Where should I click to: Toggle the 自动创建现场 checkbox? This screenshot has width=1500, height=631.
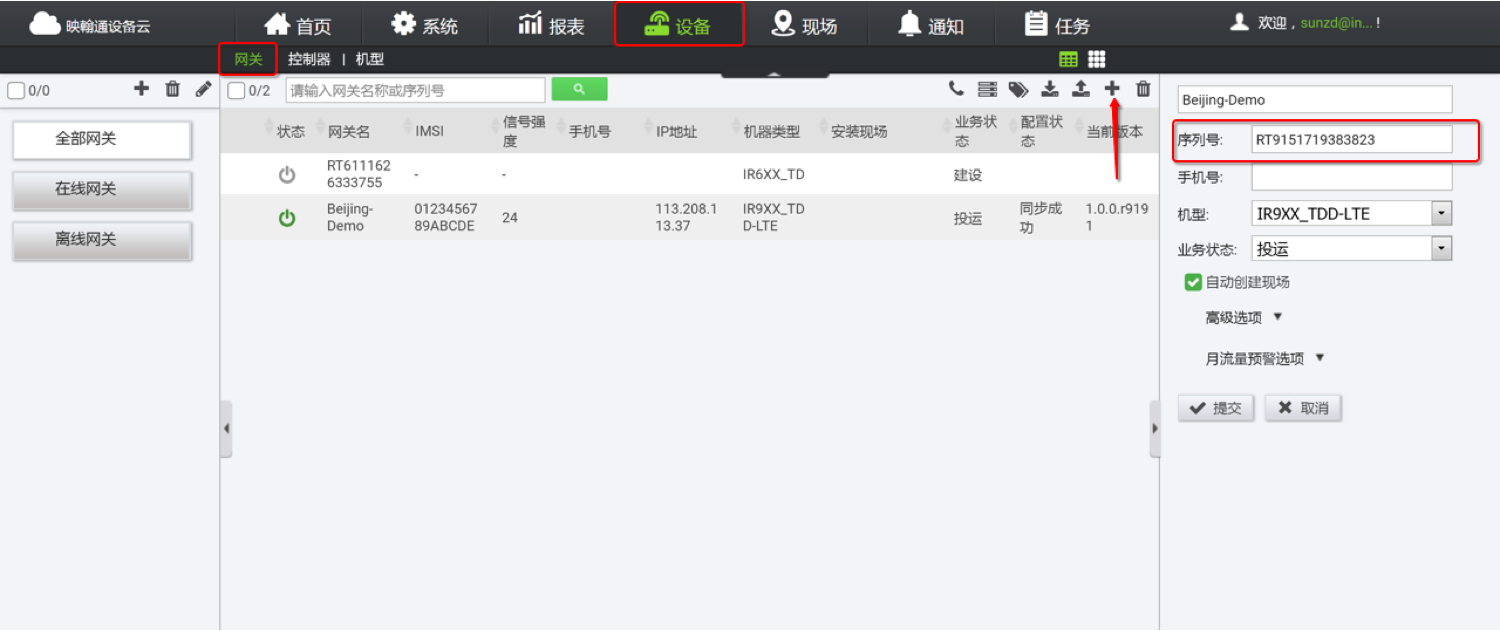1193,282
